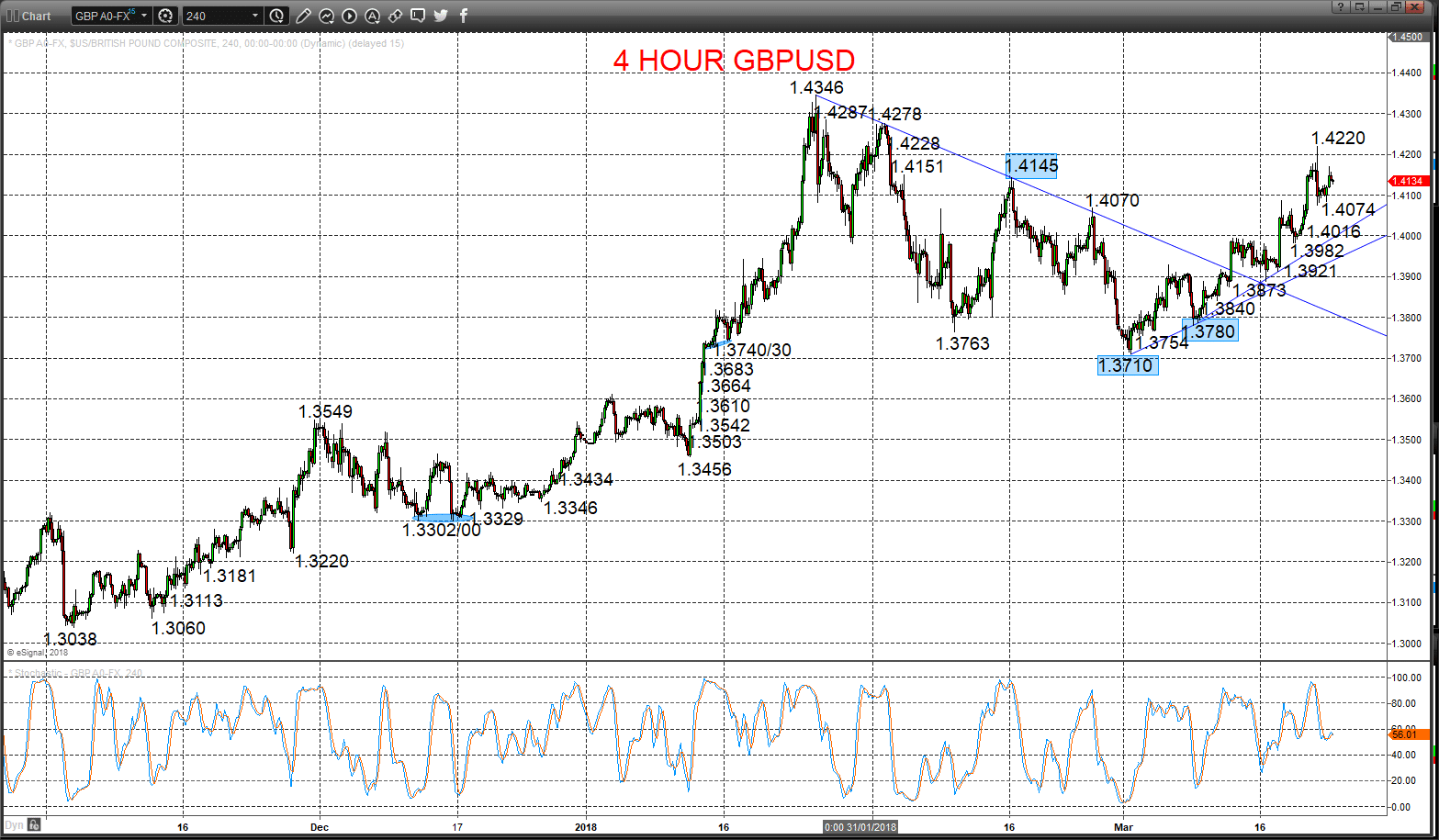Click the 1.3740/30 label
The height and width of the screenshot is (840, 1439).
point(752,350)
